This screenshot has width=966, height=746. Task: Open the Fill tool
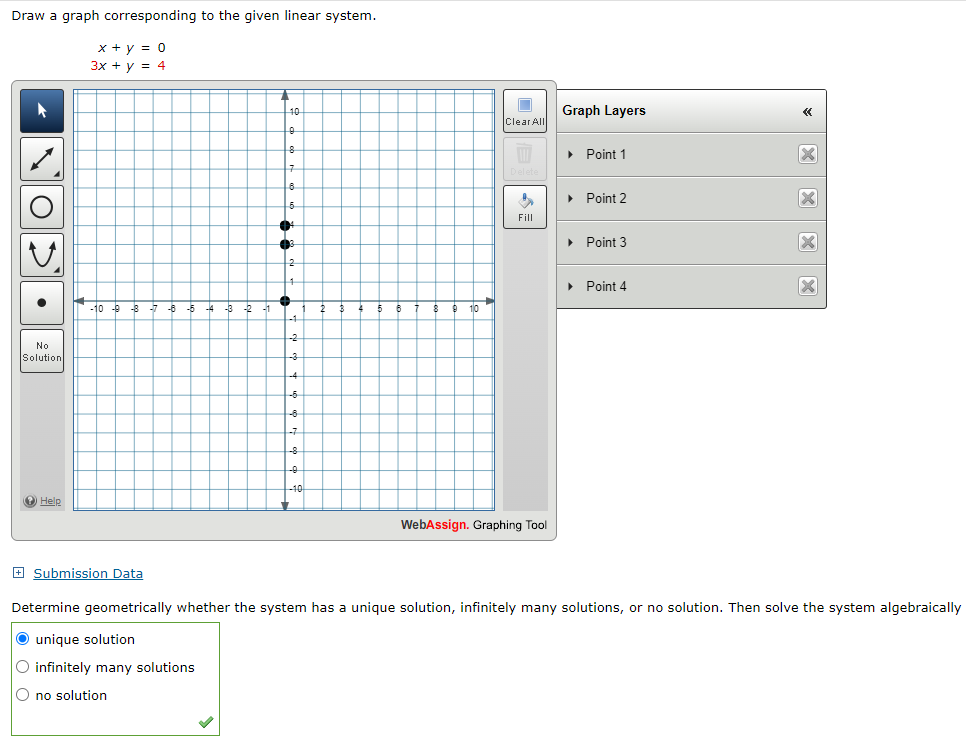tap(524, 206)
